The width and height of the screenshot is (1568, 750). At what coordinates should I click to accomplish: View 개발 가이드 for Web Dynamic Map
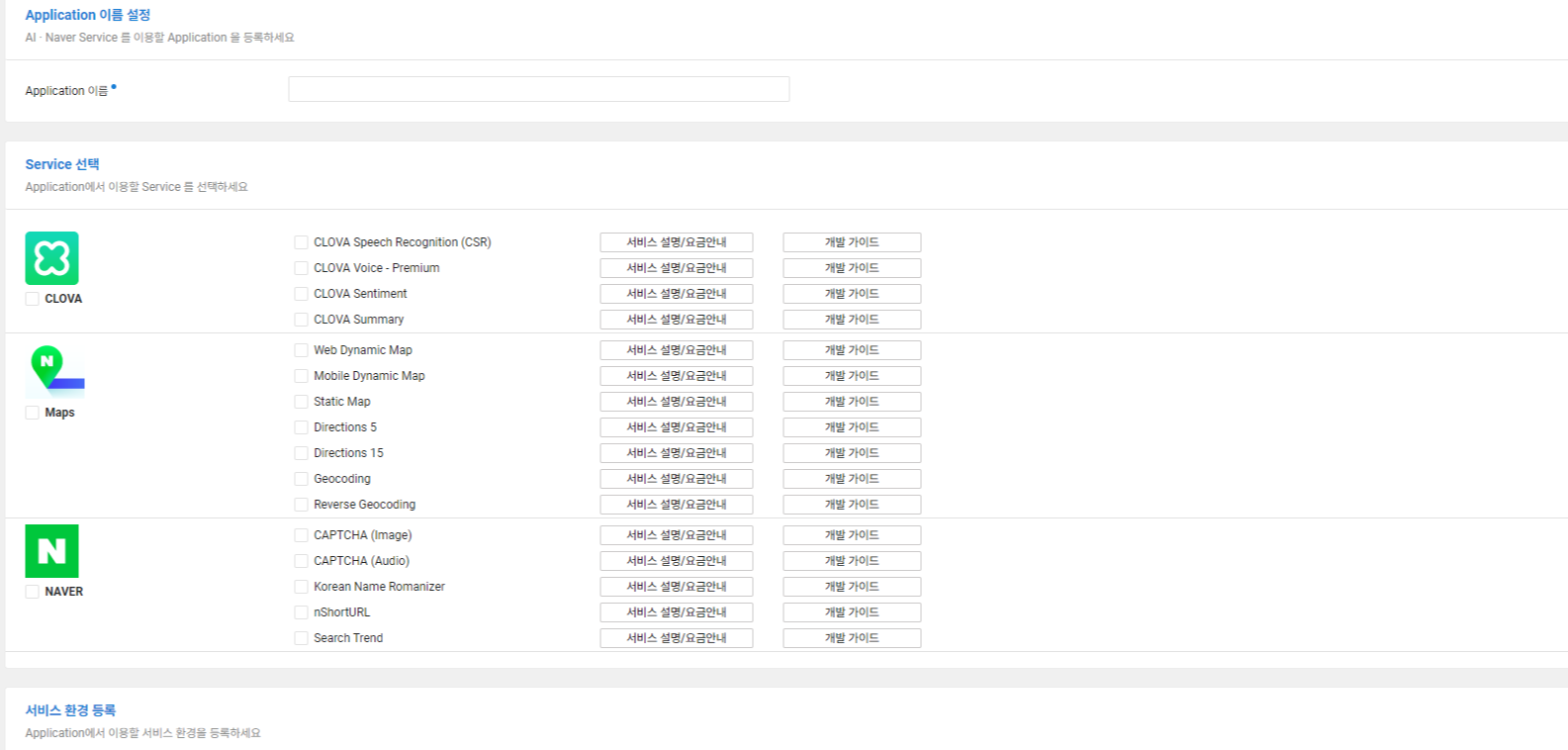[852, 350]
